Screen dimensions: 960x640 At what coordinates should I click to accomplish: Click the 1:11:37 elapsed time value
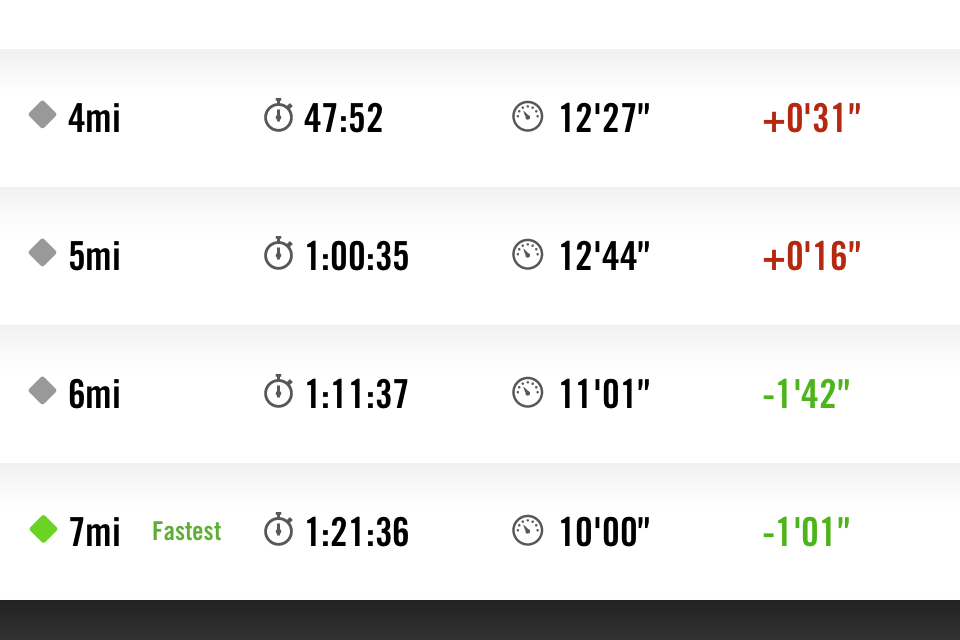[356, 394]
